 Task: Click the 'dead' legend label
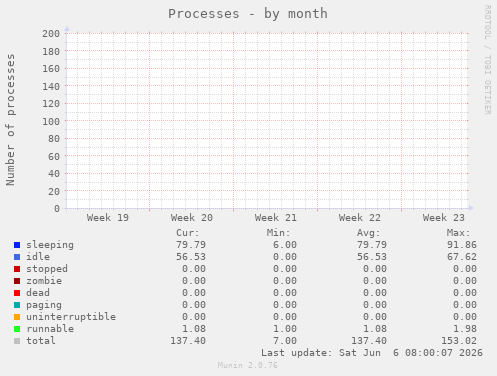coord(38,293)
